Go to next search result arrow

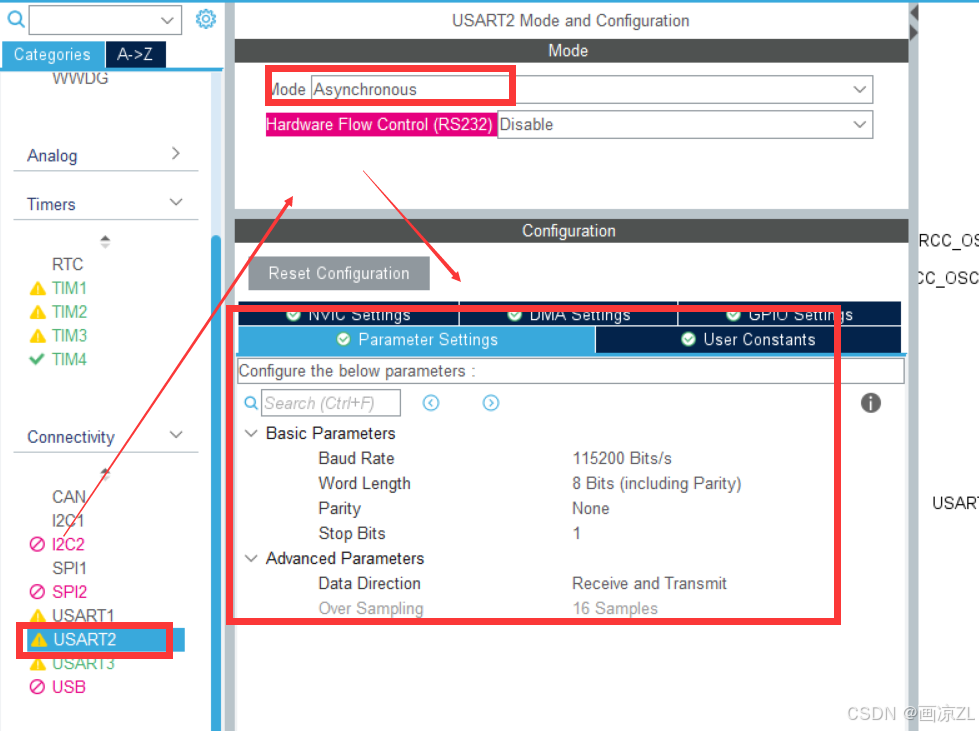[491, 403]
